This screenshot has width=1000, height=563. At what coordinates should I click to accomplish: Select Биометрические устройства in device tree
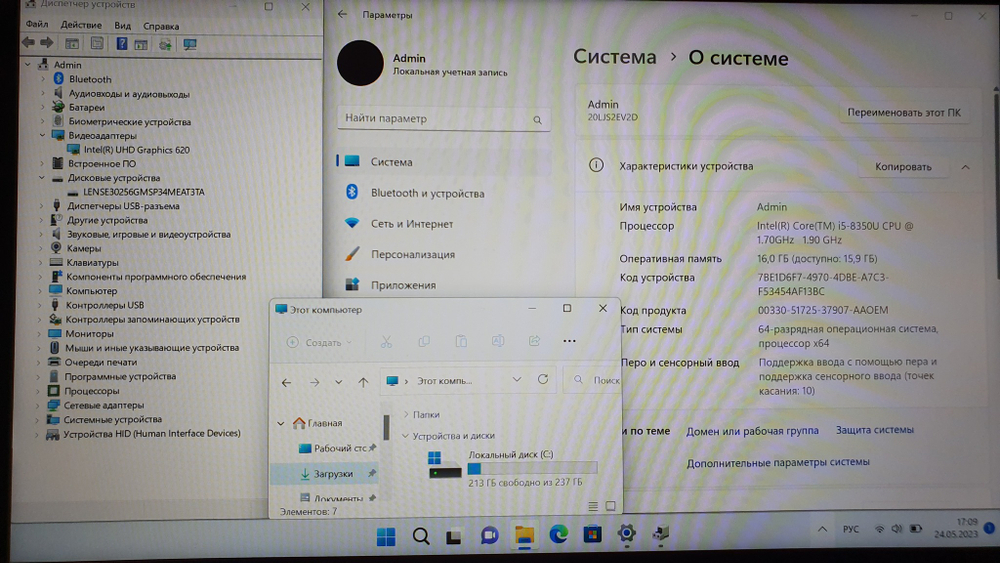pos(129,122)
